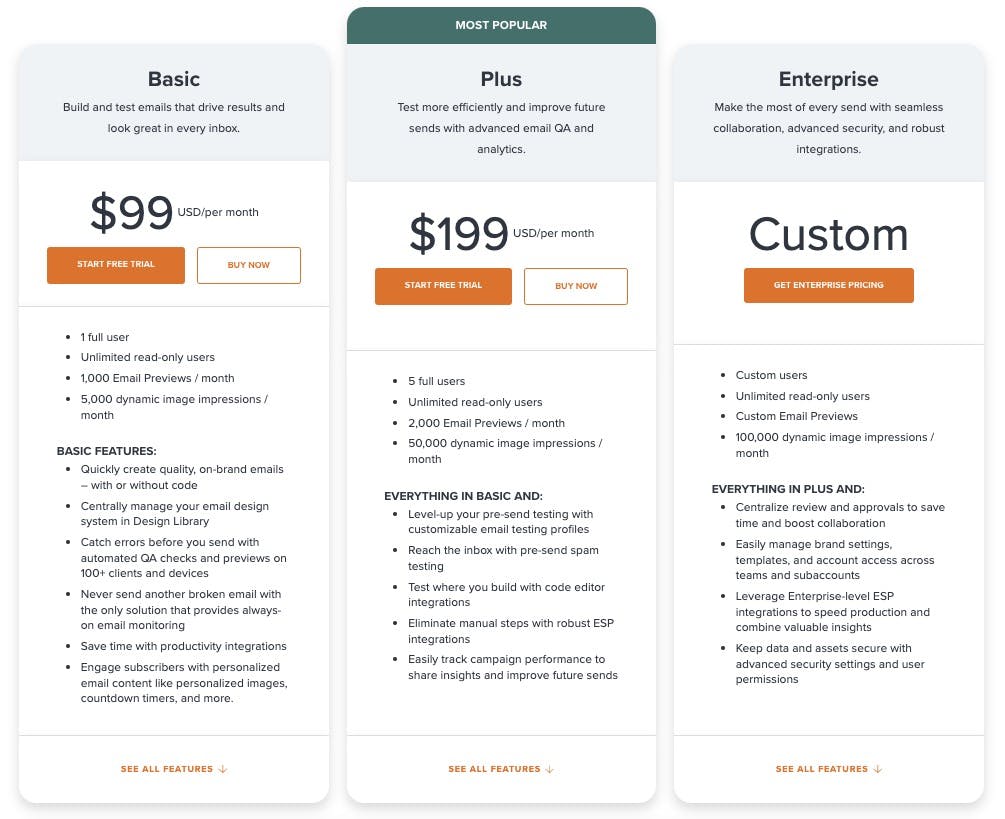
Task: Click the down arrow icon under Basic features
Action: 223,769
